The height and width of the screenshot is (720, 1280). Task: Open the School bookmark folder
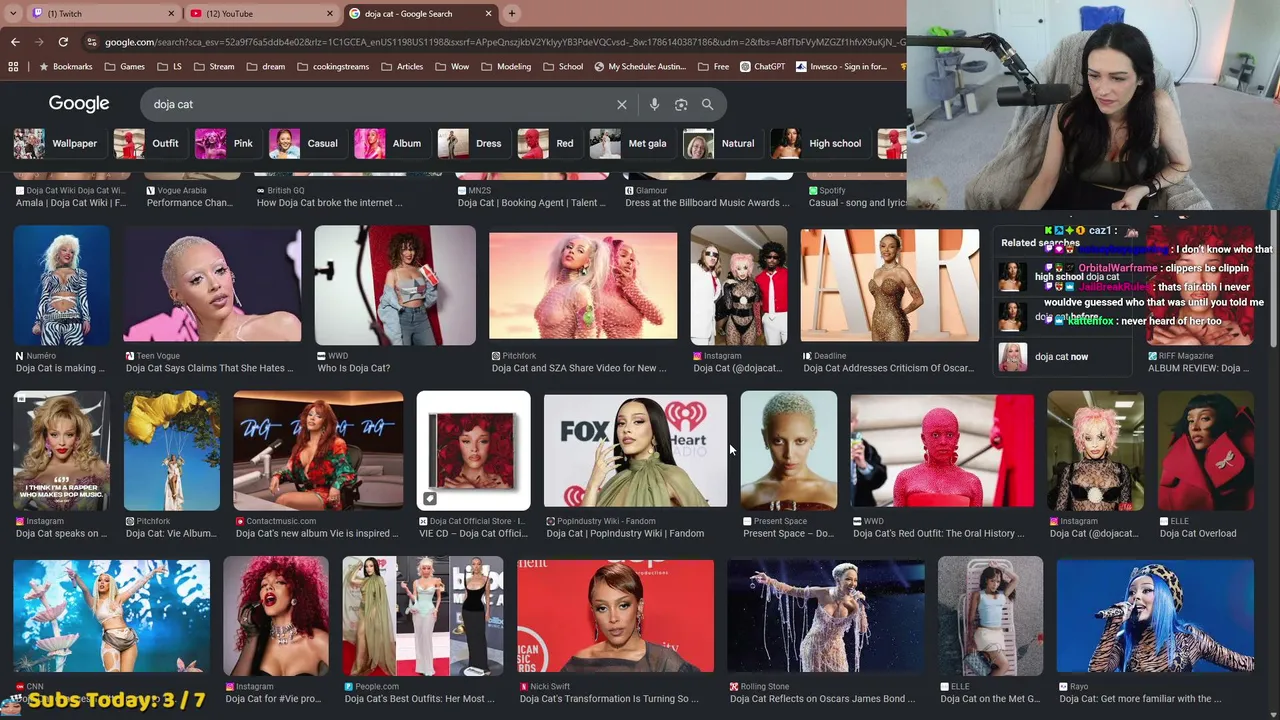(x=563, y=67)
